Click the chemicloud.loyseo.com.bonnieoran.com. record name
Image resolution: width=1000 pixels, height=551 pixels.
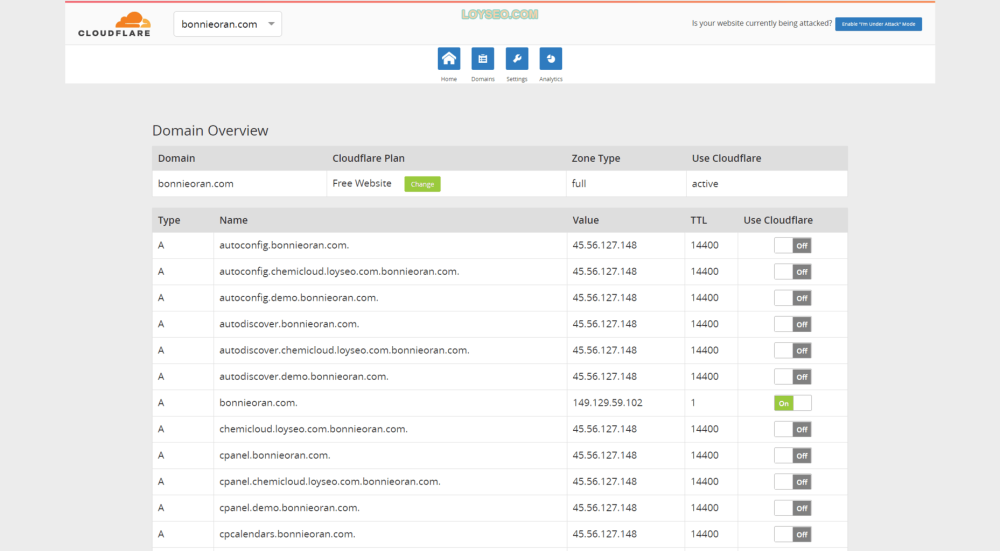313,429
